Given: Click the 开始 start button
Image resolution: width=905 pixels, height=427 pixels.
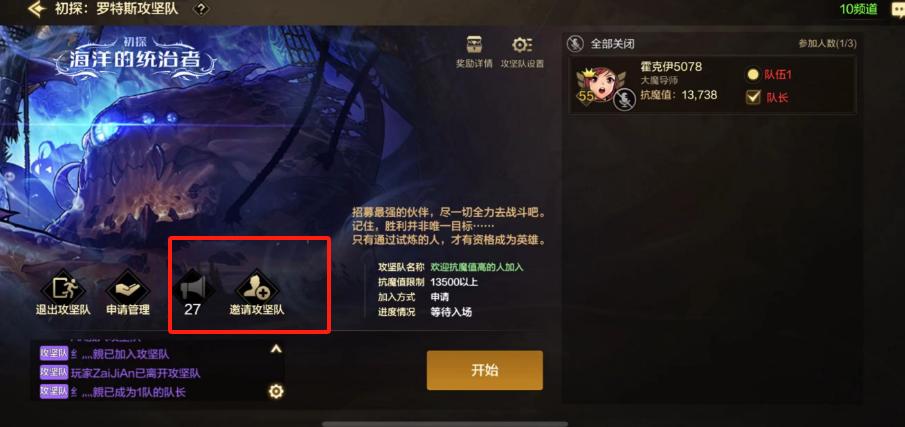Looking at the screenshot, I should 485,370.
